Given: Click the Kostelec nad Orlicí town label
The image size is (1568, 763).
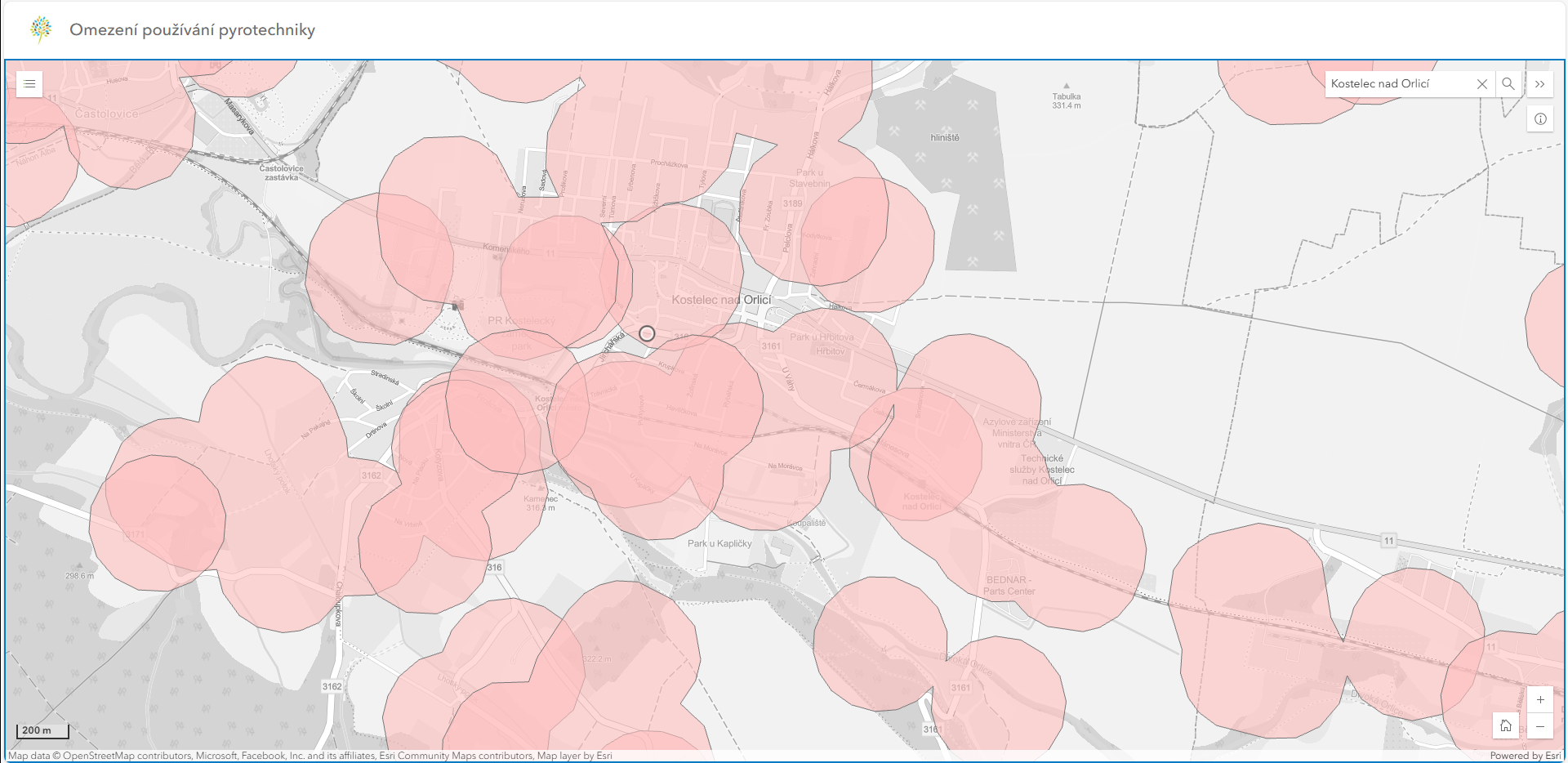Looking at the screenshot, I should (721, 300).
